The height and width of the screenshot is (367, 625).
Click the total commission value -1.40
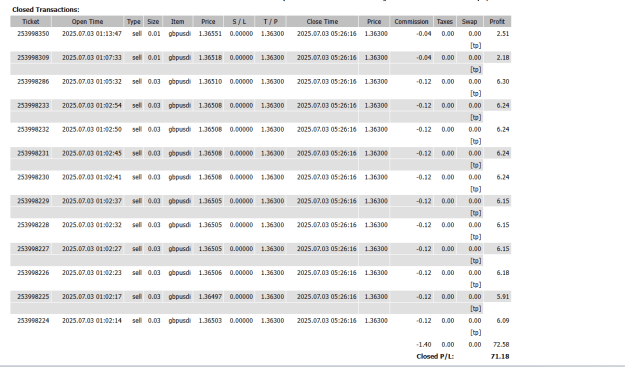pyautogui.click(x=424, y=345)
